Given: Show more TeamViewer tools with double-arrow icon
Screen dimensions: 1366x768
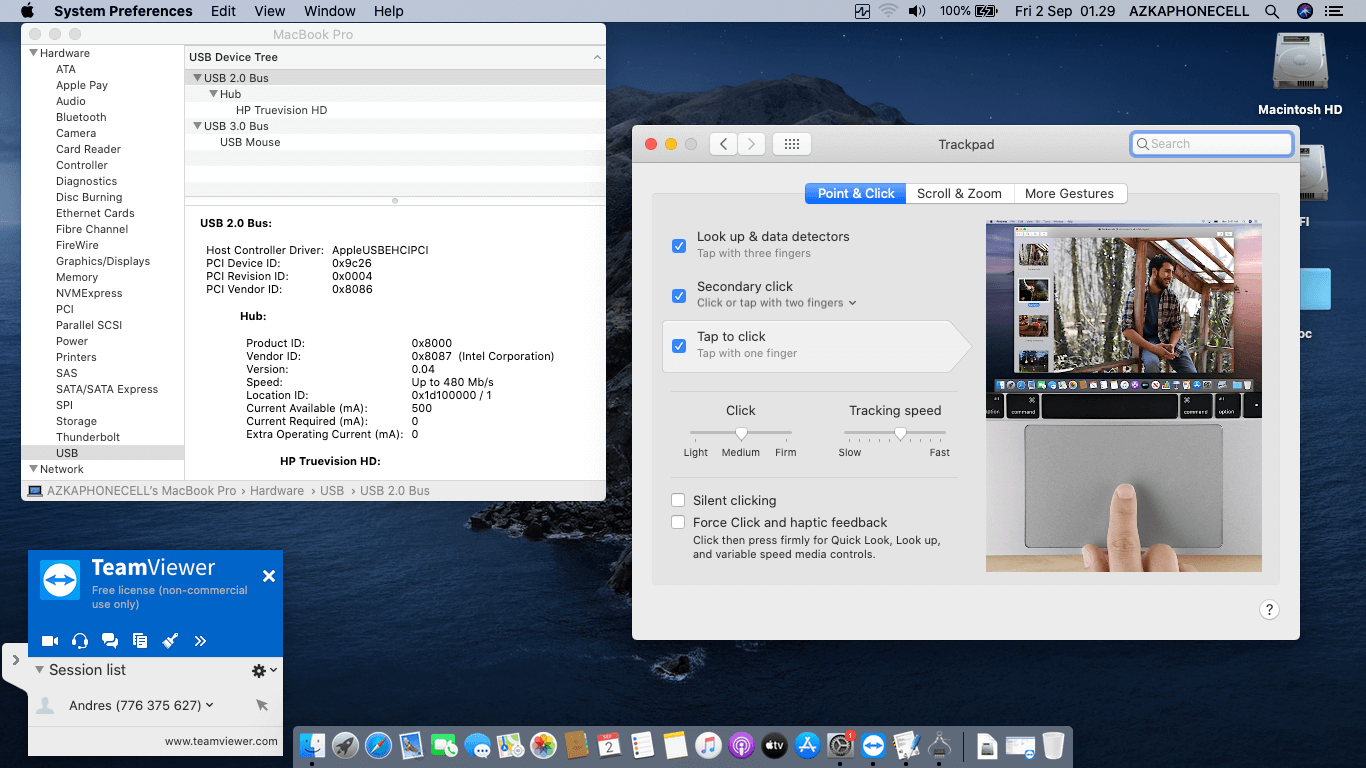Looking at the screenshot, I should (x=200, y=641).
